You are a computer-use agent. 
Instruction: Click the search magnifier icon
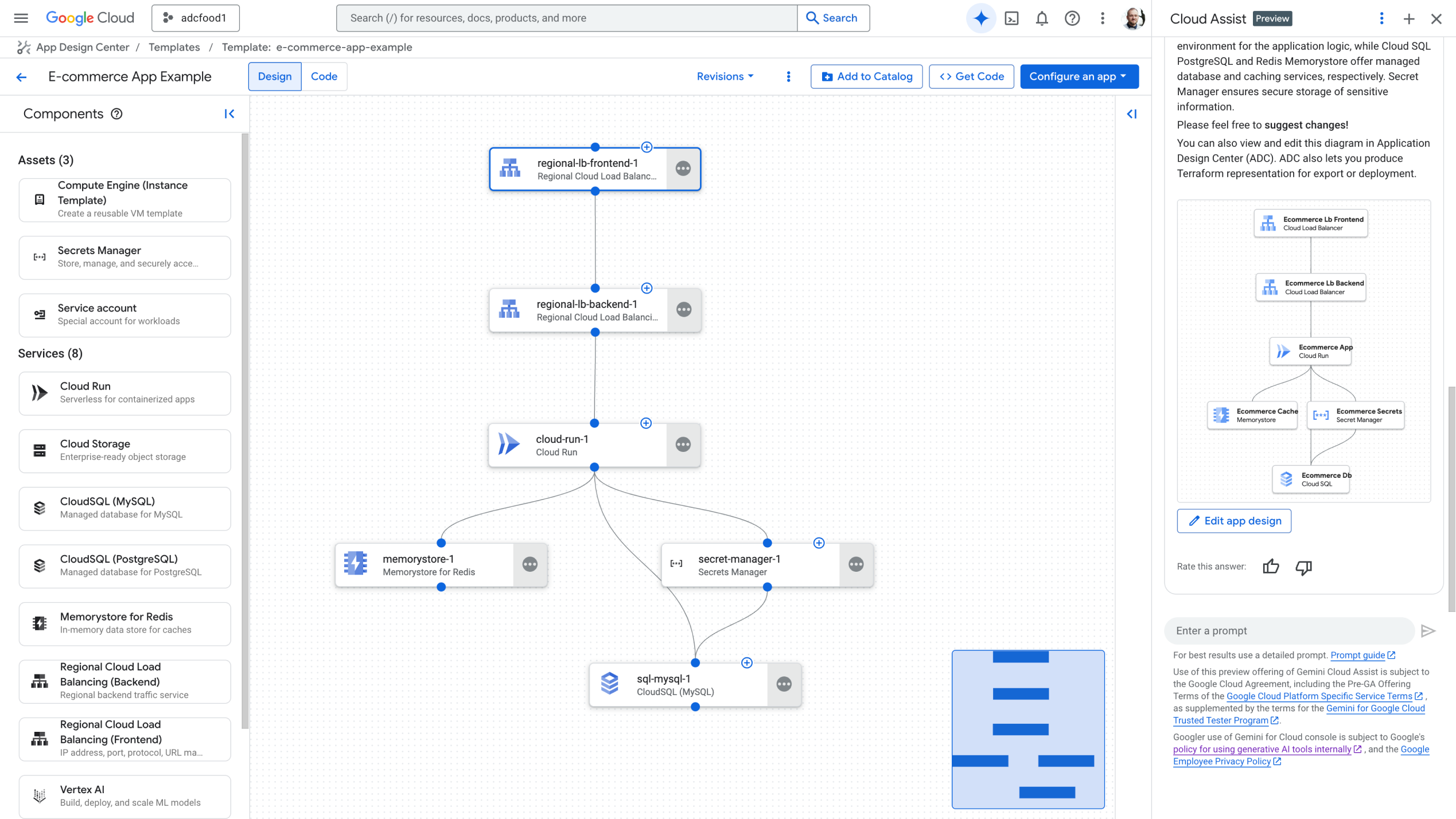tap(812, 18)
